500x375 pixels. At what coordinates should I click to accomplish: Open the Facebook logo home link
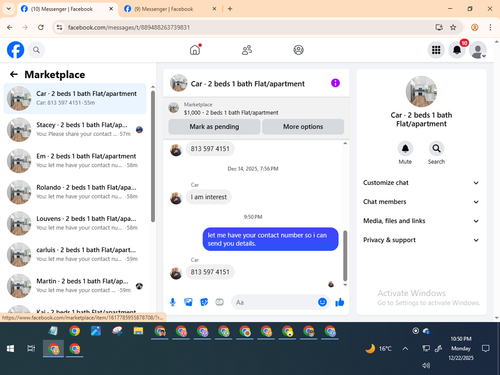[15, 50]
